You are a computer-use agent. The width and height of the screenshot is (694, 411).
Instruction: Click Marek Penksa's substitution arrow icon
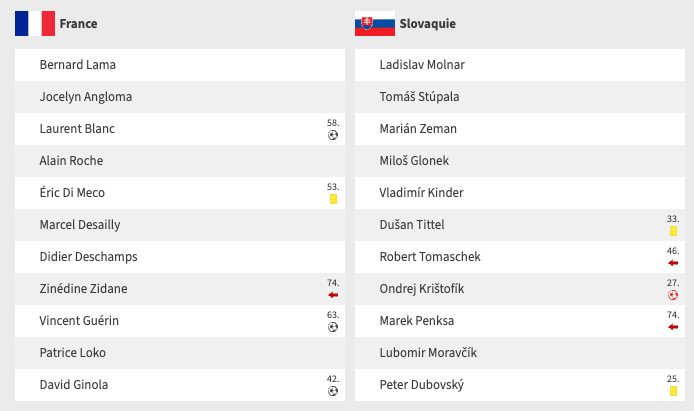673,327
